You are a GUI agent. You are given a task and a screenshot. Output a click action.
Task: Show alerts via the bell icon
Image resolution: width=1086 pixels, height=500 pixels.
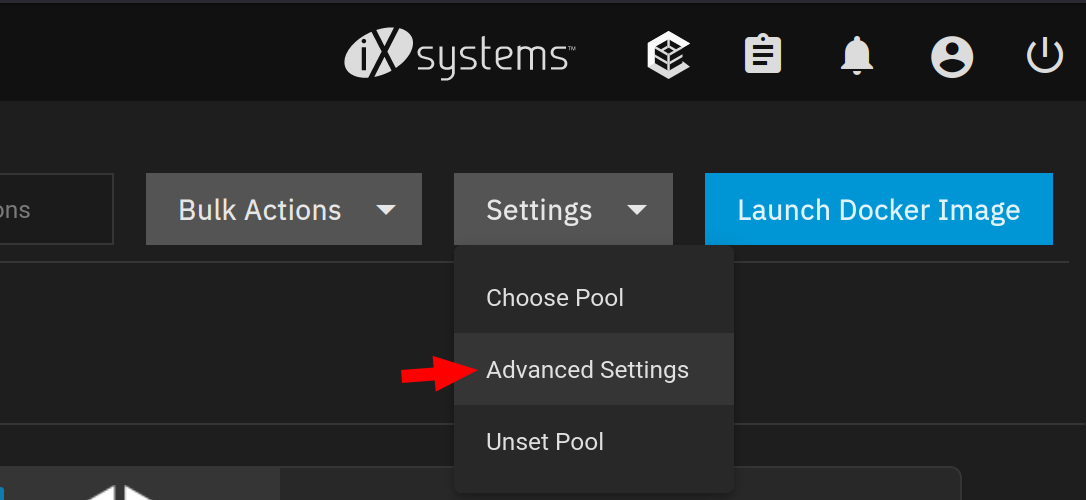857,55
